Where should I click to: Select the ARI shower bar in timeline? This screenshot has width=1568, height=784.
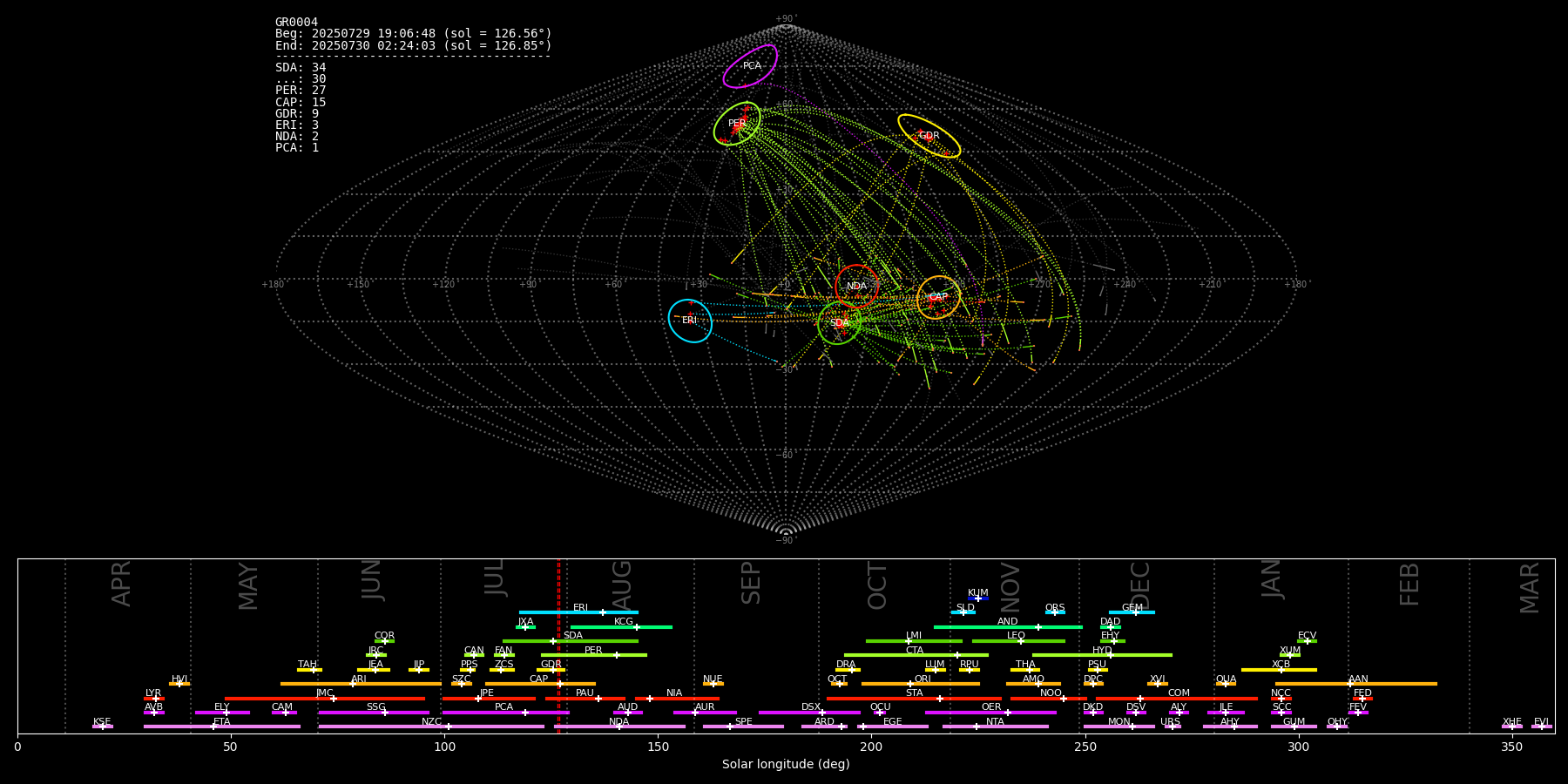[x=361, y=684]
